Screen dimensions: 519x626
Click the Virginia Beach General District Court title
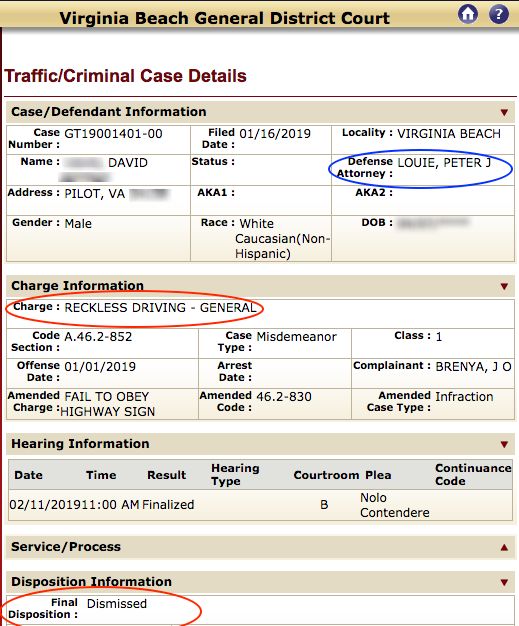pos(224,18)
